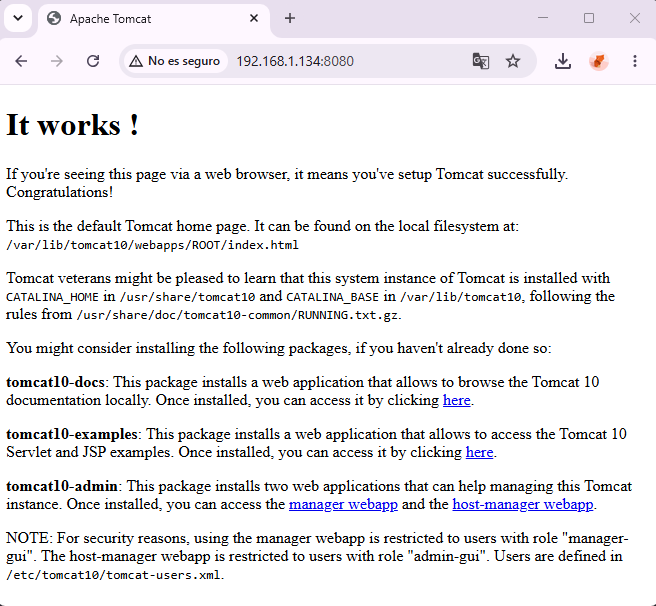Screen dimensions: 656x606
Task: Open the manager webapp link
Action: click(x=343, y=504)
